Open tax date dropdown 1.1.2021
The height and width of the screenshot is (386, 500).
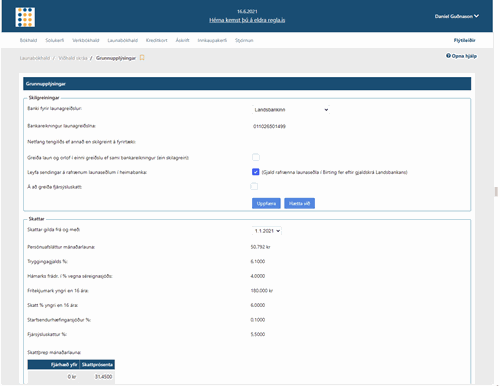267,231
